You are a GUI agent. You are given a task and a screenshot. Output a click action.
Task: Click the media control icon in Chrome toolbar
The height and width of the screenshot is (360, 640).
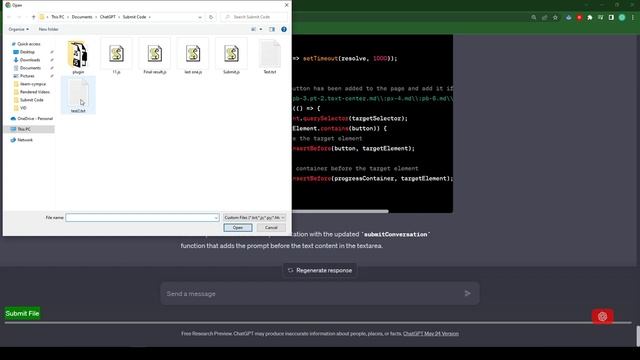click(600, 18)
